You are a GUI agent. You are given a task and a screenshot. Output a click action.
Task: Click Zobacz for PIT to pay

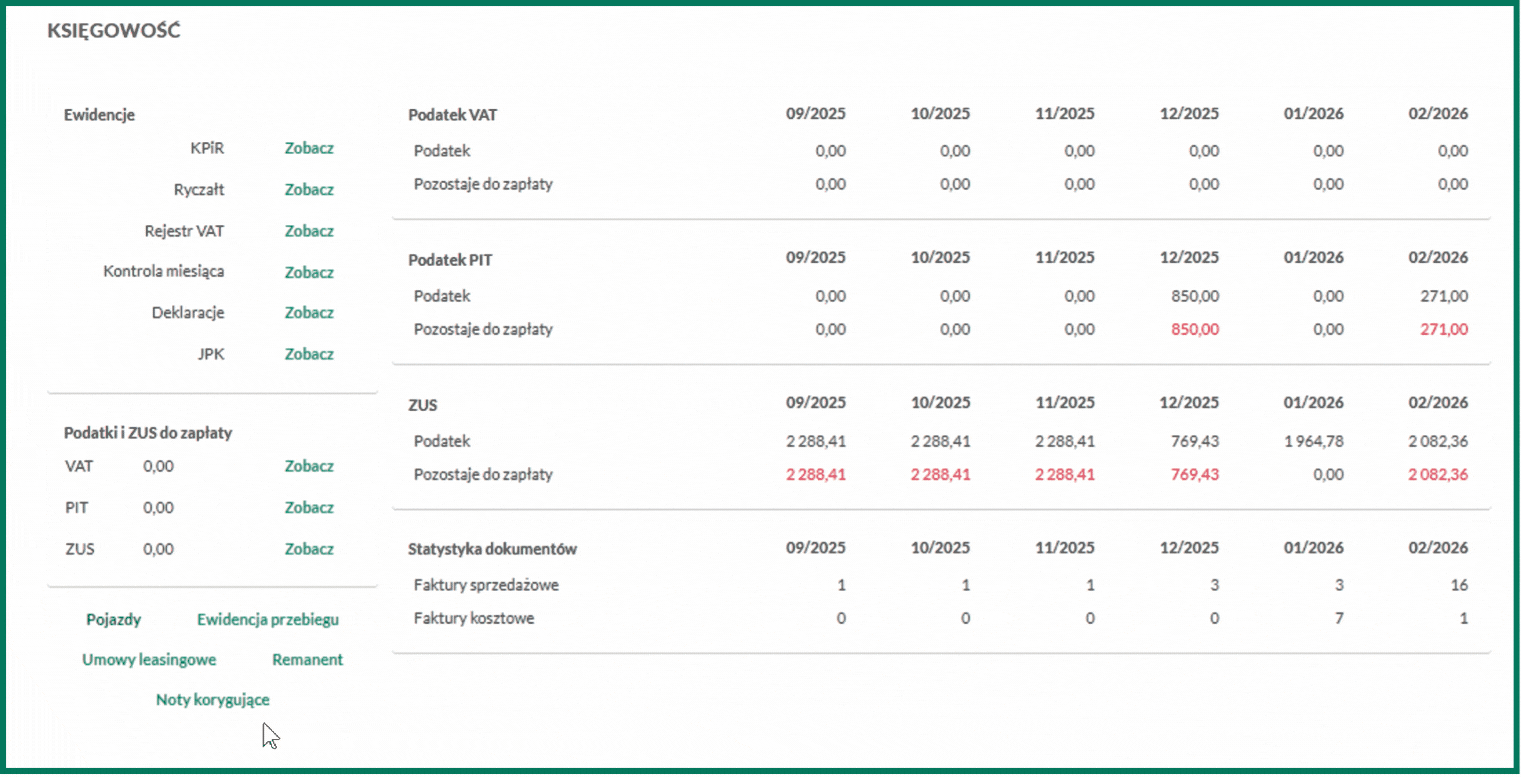309,508
